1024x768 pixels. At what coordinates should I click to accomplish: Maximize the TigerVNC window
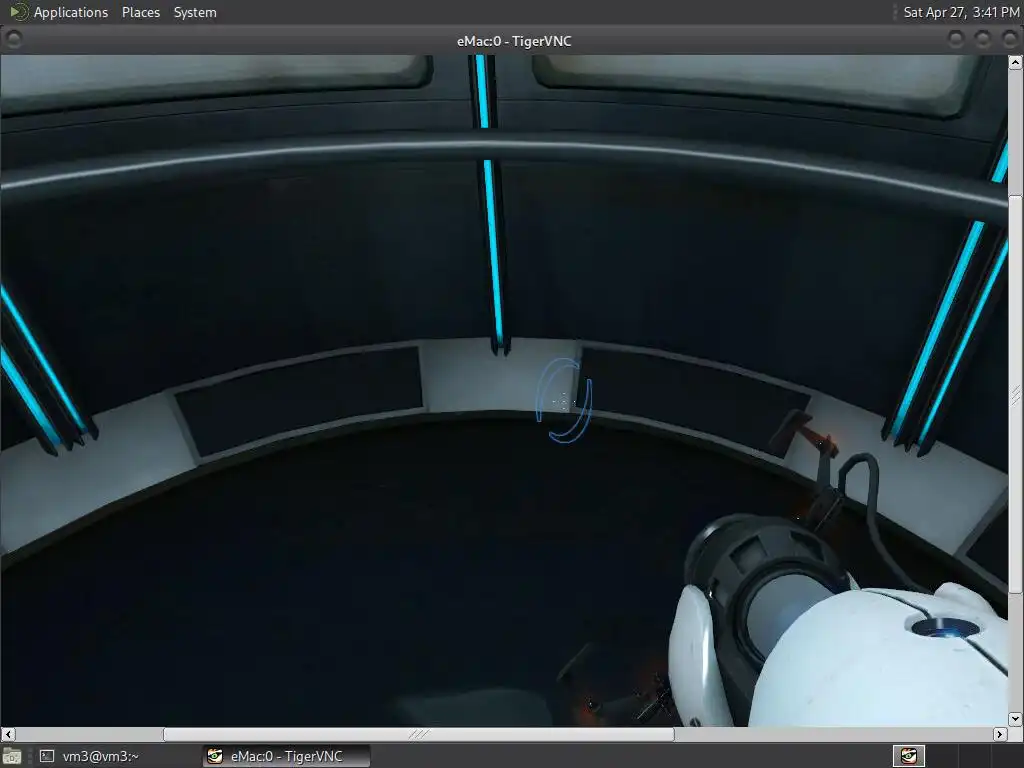[983, 40]
